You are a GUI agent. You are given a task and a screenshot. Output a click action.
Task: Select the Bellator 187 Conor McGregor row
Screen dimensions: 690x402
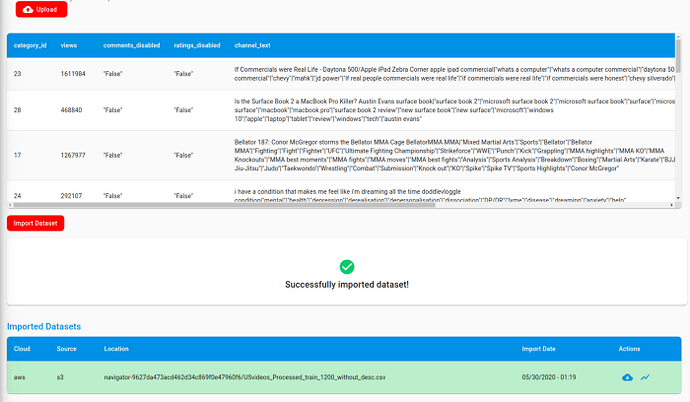pyautogui.click(x=341, y=155)
